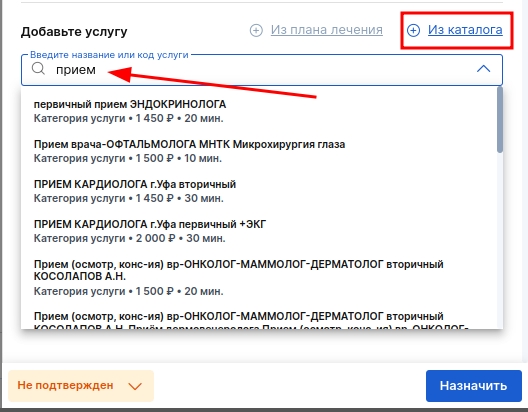This screenshot has height=412, width=528.
Task: Click the dropdown list scrollbar thumb
Action: tap(500, 119)
